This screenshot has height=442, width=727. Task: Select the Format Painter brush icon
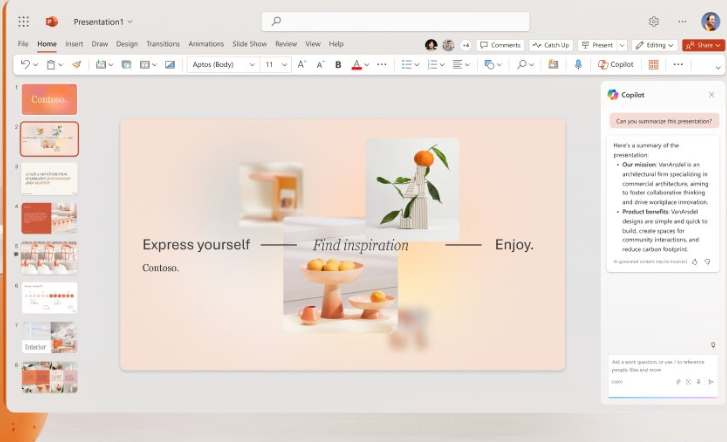click(x=77, y=64)
